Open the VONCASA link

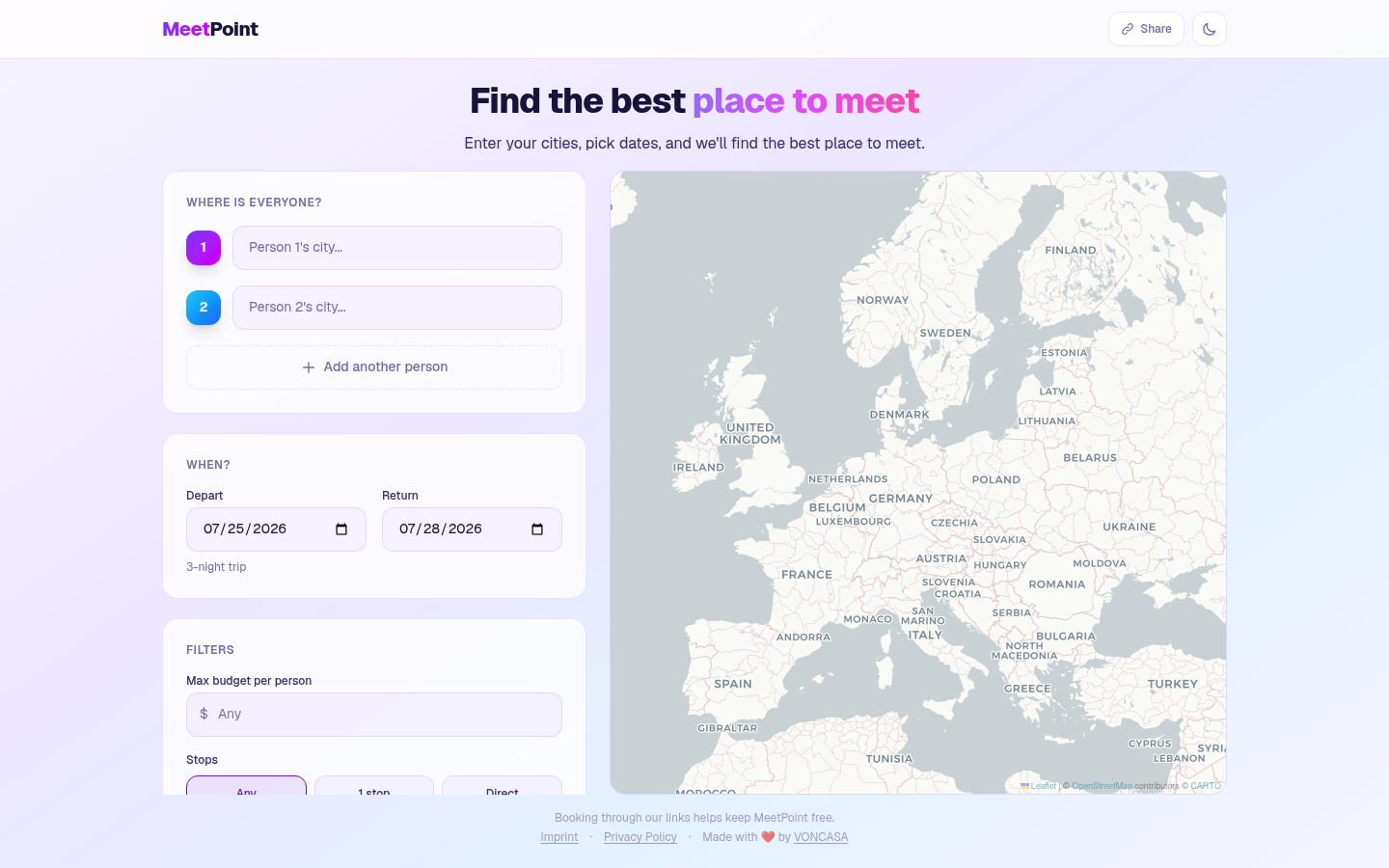821,837
